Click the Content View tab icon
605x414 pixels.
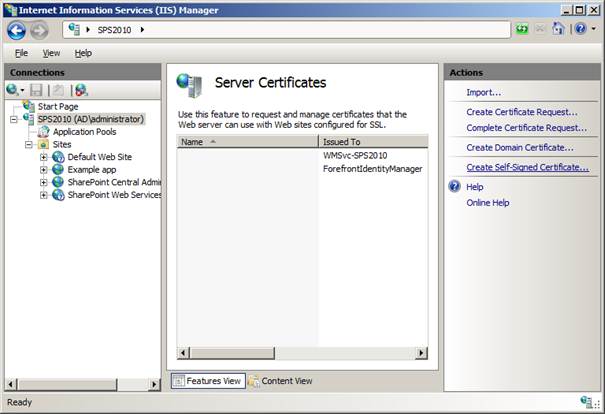tap(254, 381)
